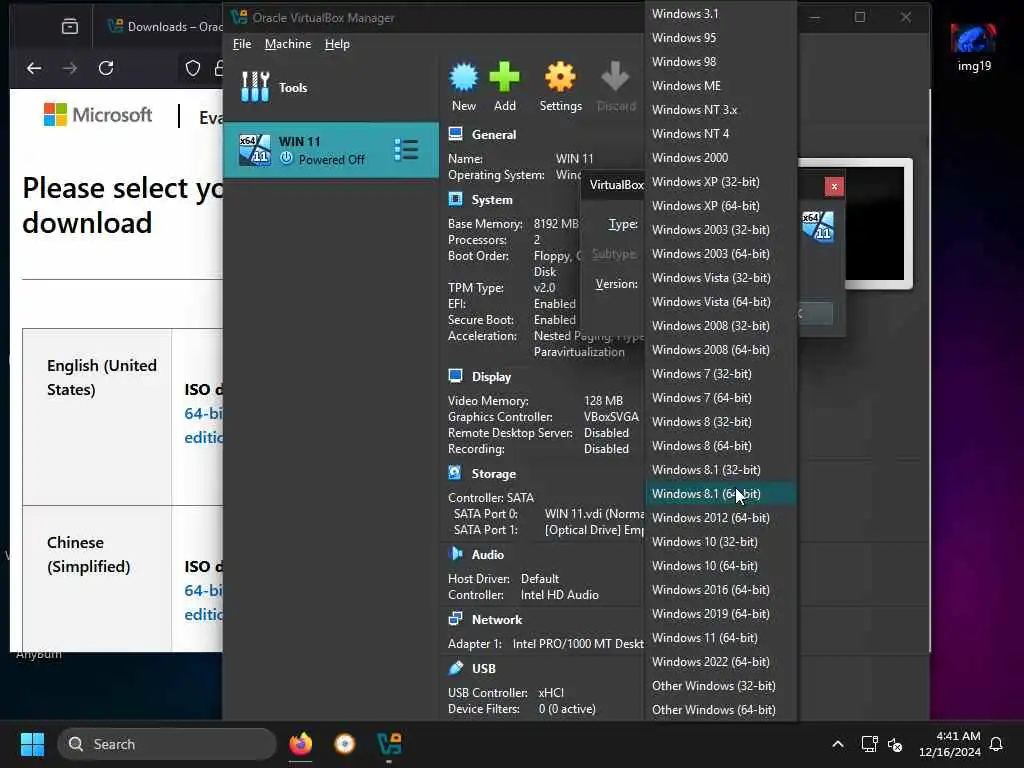Open the notifications bell icon
Image resolution: width=1024 pixels, height=768 pixels.
997,744
